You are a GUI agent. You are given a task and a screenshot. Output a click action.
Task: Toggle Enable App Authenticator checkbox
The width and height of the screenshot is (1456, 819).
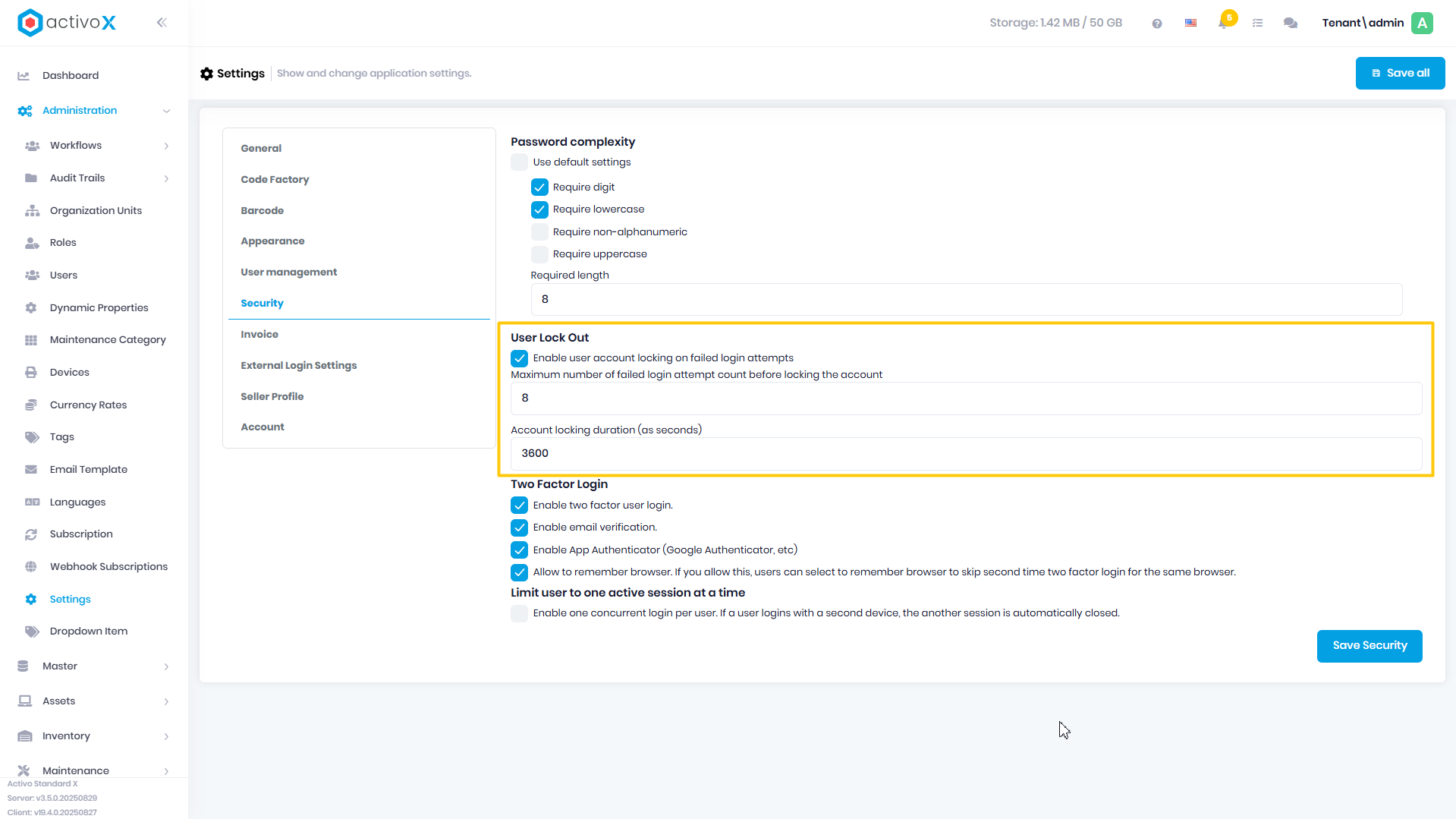[x=519, y=550]
